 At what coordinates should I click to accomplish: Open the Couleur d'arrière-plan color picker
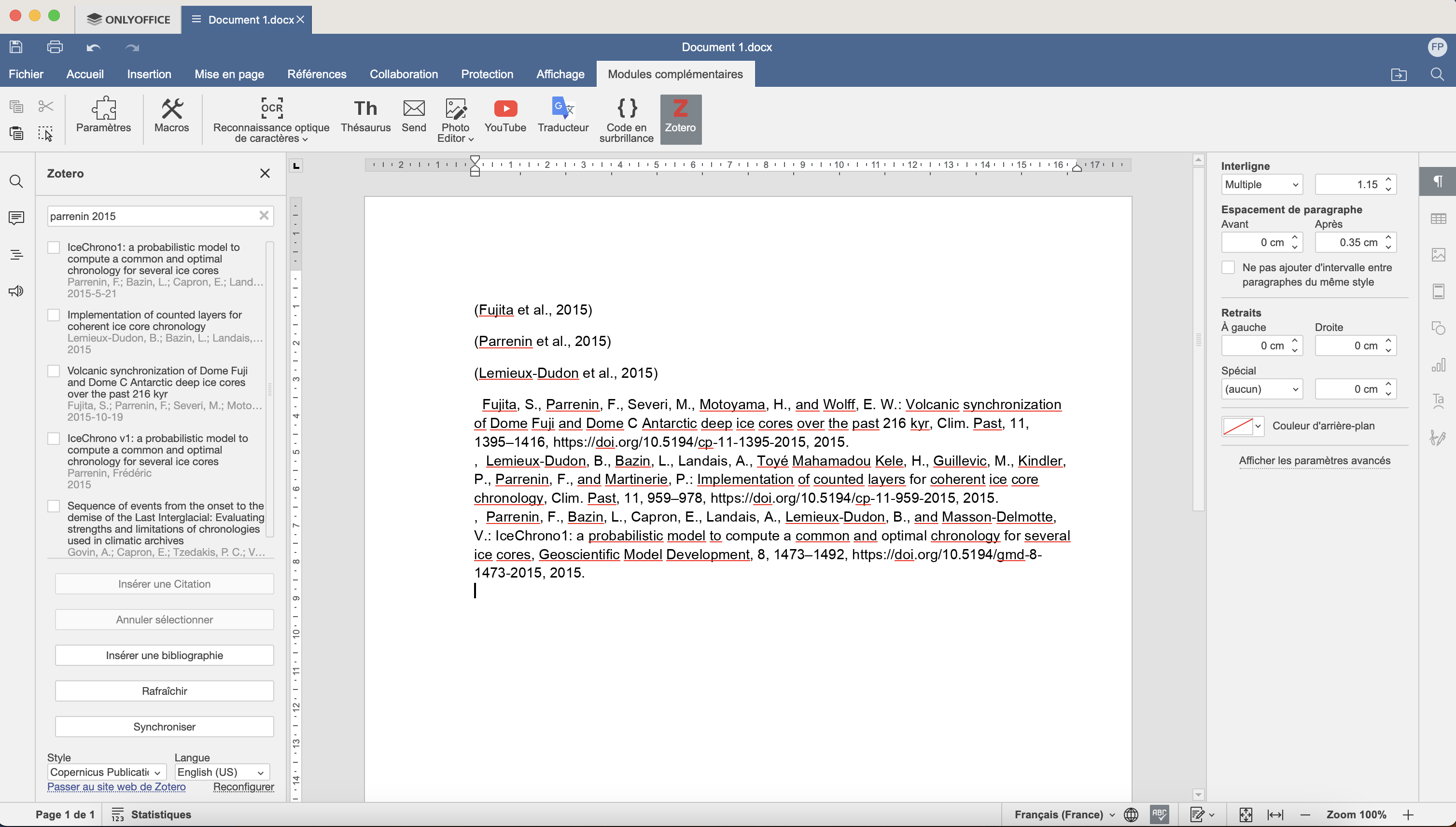tap(1242, 426)
